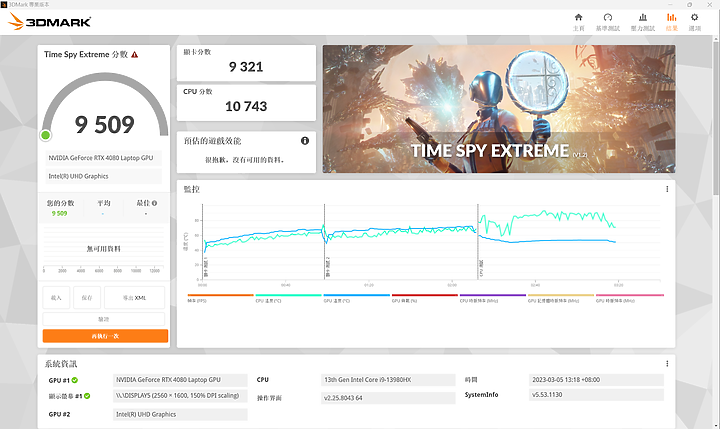Viewport: 720px width, 429px height.
Task: Click the graphics score value 9 321
Action: pyautogui.click(x=246, y=67)
